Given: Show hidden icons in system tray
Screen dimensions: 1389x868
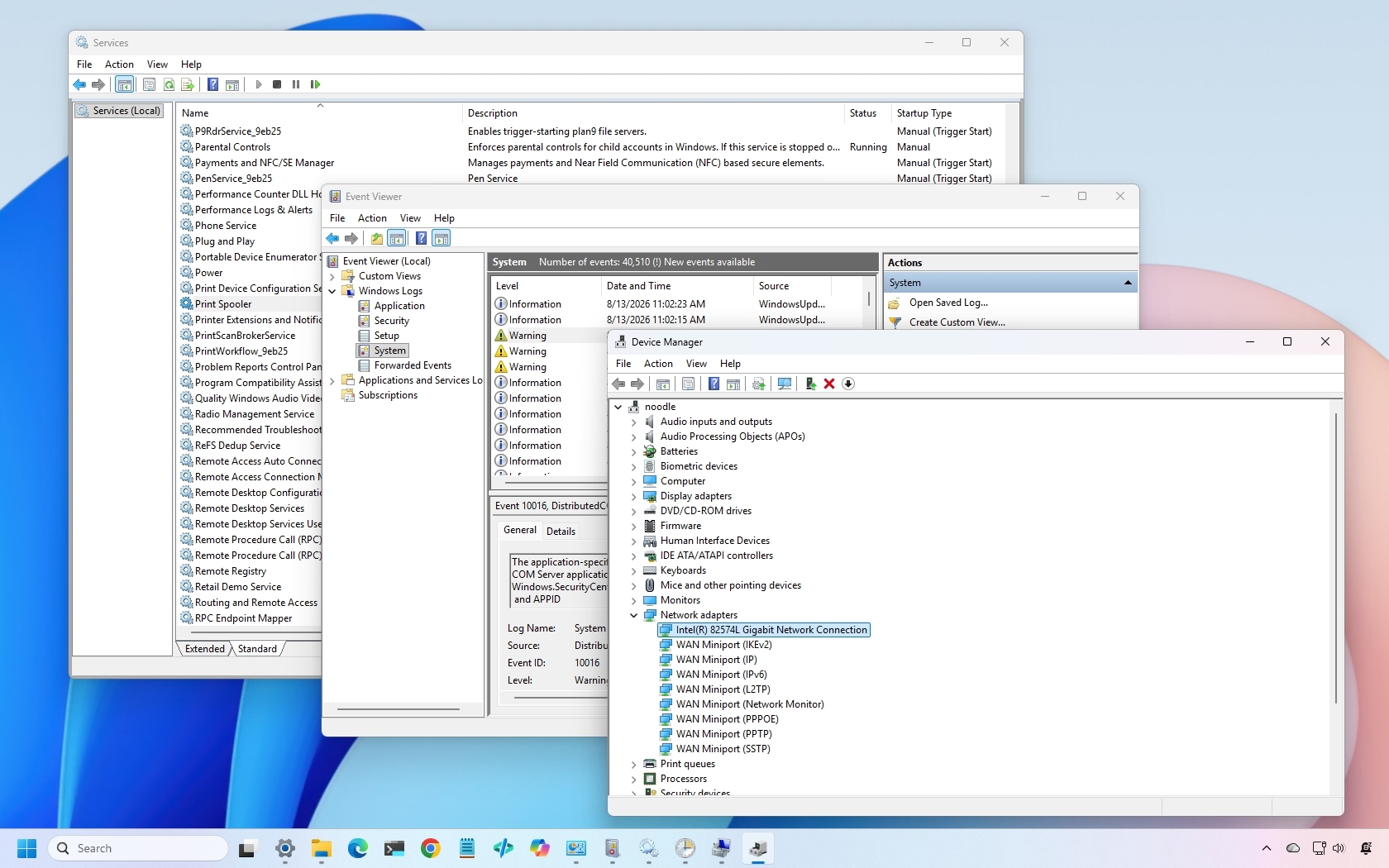Looking at the screenshot, I should pos(1266,848).
